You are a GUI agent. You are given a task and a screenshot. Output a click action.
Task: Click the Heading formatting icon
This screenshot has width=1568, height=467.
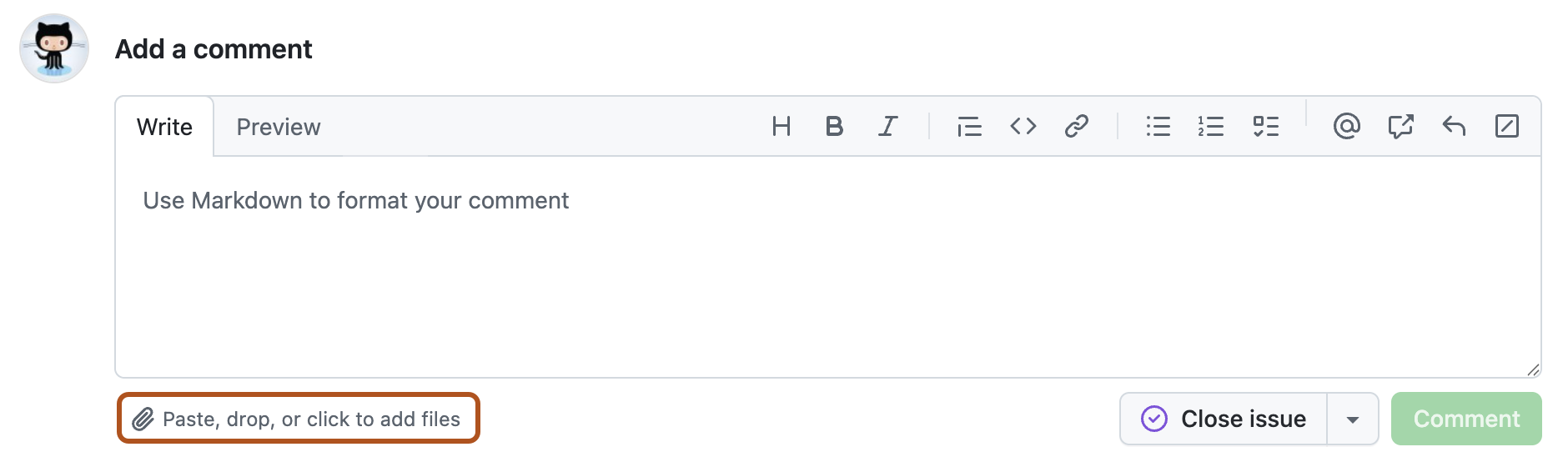click(781, 127)
